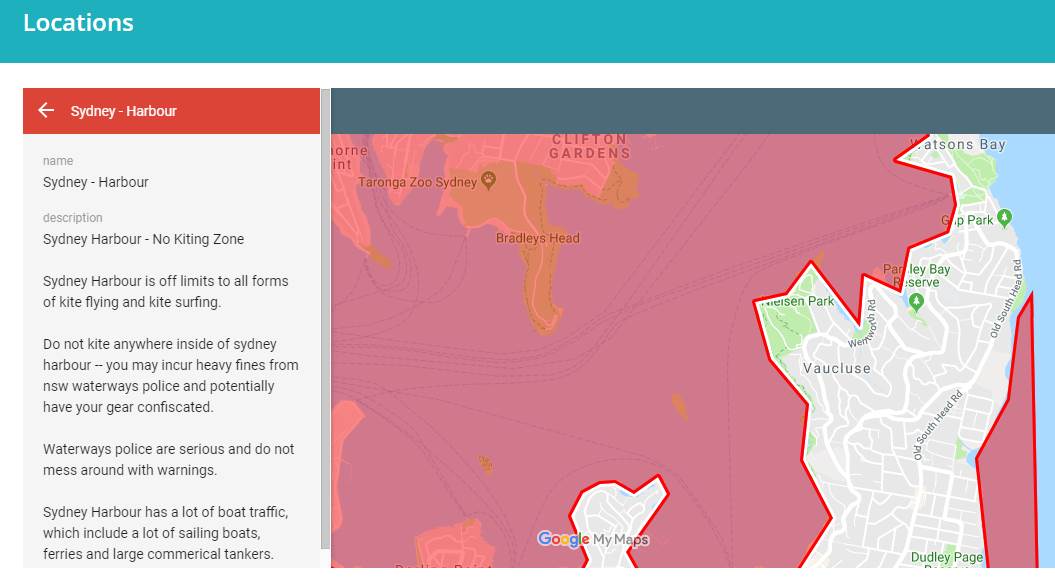Screen dimensions: 1055x580
Task: Click the Sydney - Harbour panel title
Action: click(123, 111)
